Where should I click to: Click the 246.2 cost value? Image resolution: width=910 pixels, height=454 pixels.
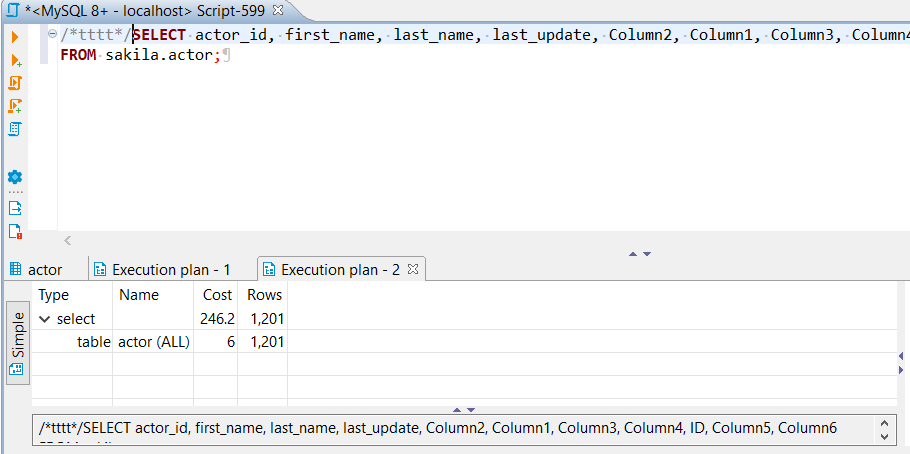(x=217, y=319)
